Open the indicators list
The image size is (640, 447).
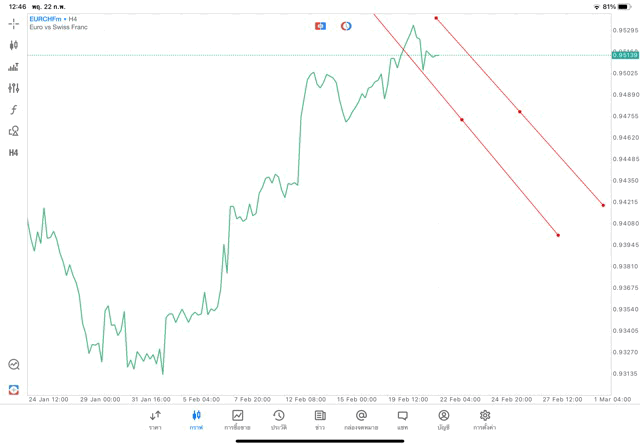point(14,67)
